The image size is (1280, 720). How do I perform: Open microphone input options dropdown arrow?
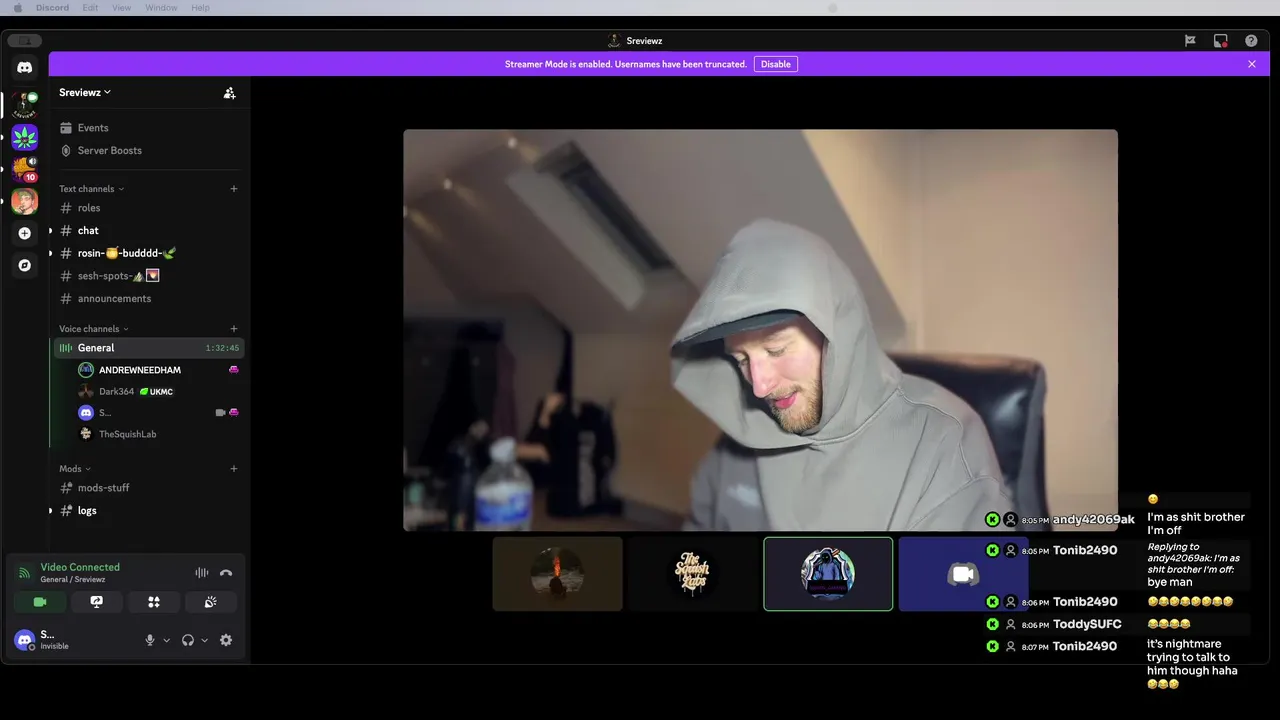click(167, 640)
